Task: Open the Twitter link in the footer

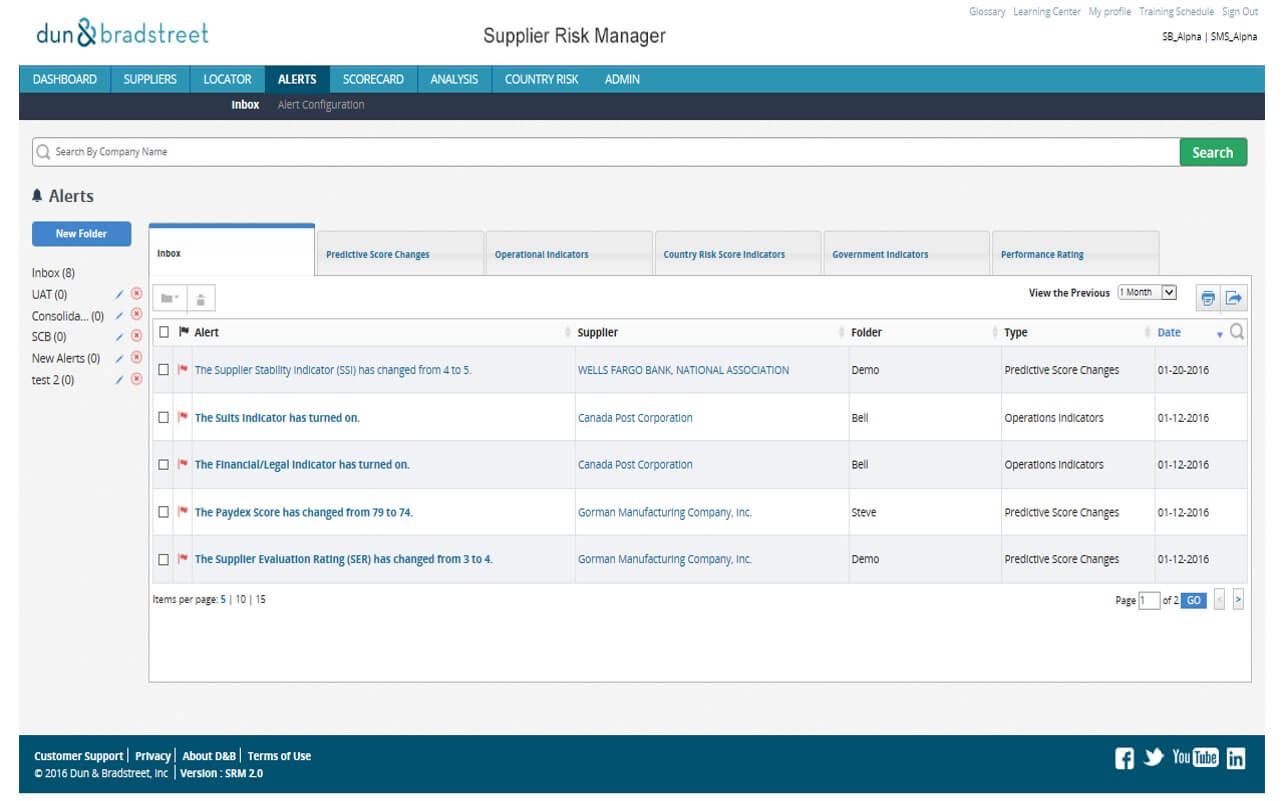Action: point(1154,757)
